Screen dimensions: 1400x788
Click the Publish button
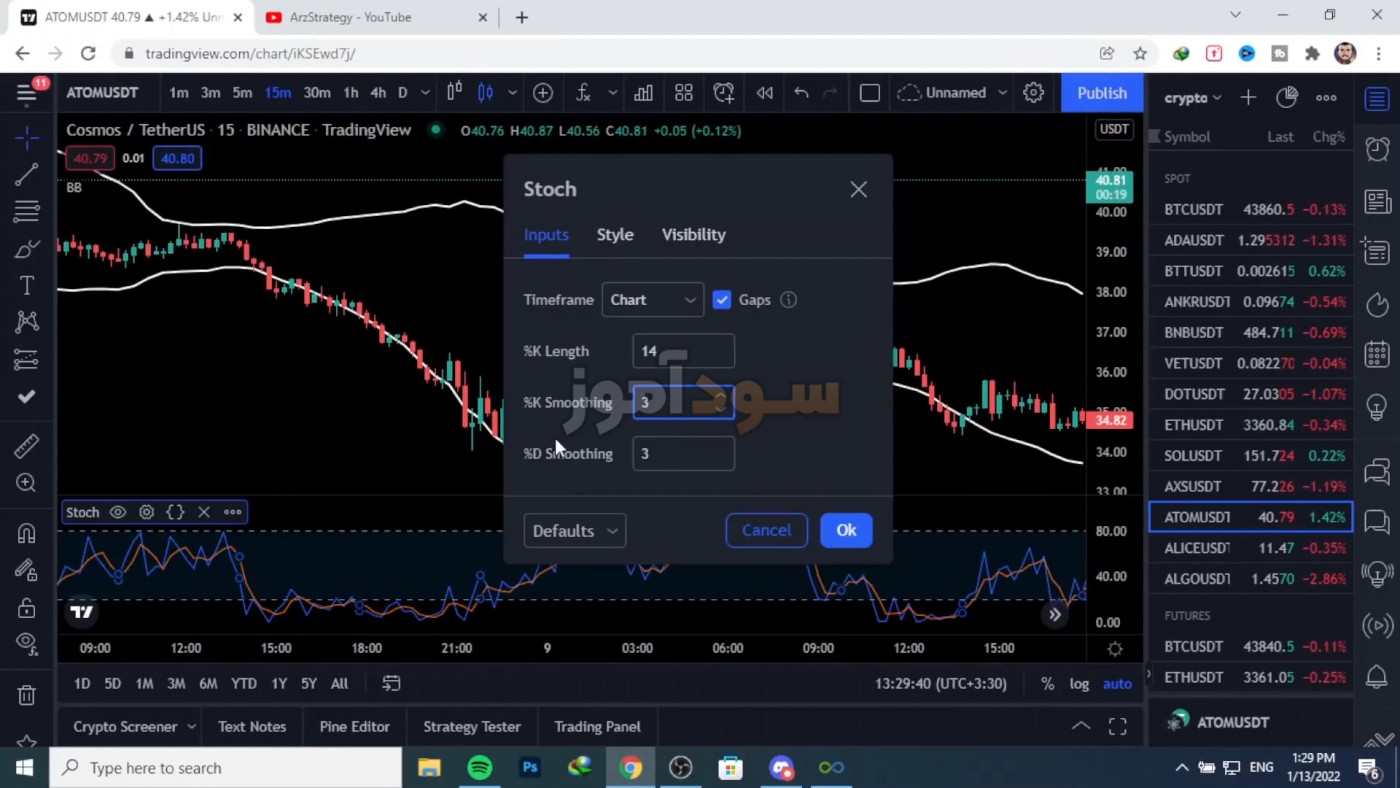click(1102, 93)
